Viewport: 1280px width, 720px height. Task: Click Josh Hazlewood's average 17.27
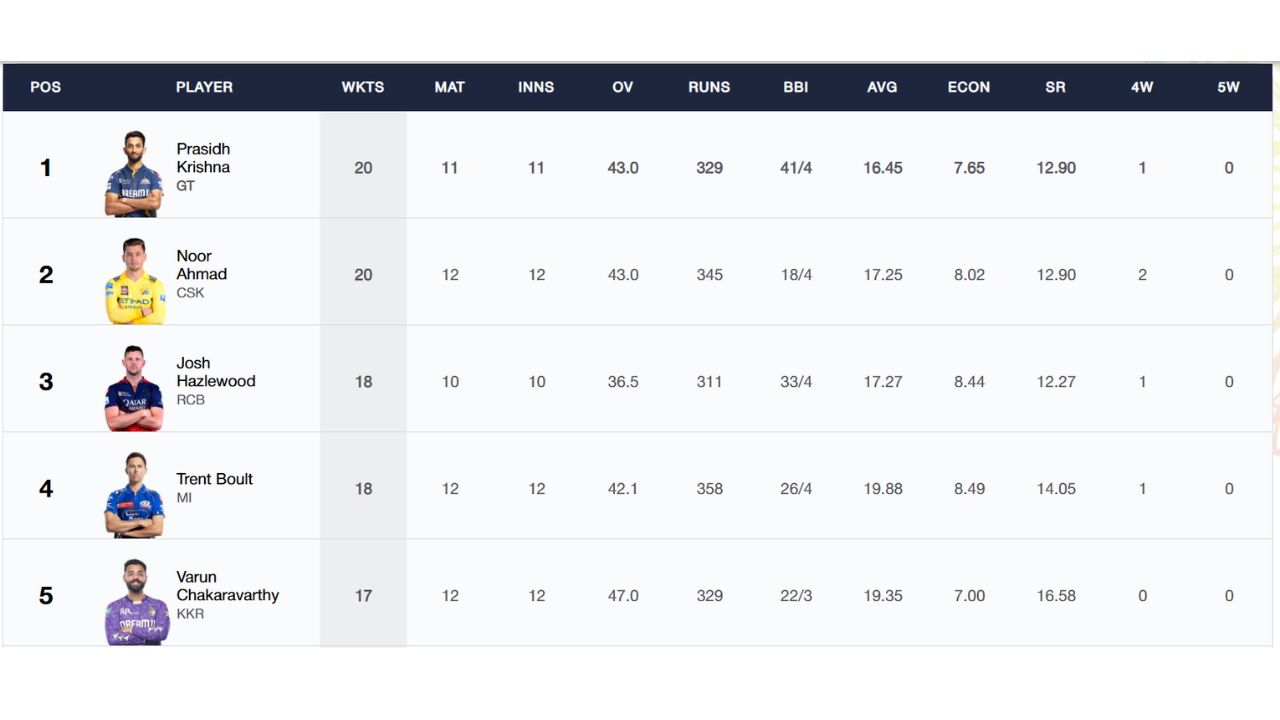coord(883,382)
